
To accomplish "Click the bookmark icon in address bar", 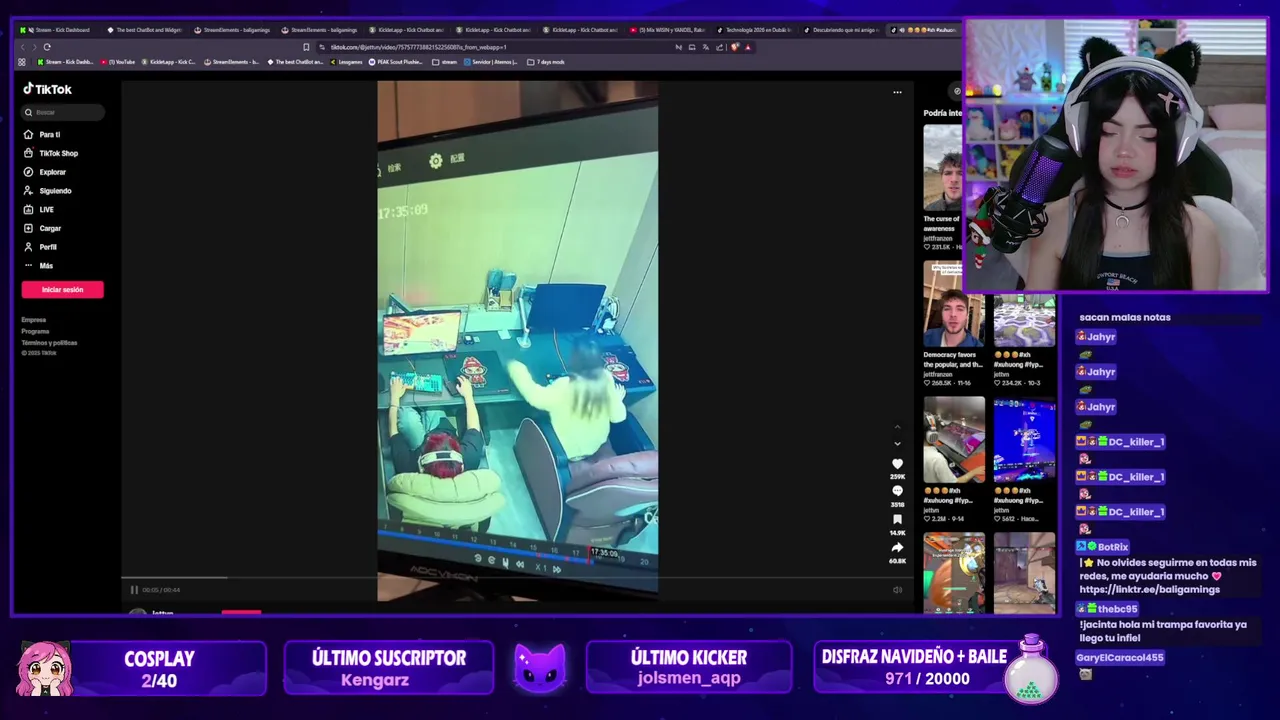I will (x=306, y=47).
